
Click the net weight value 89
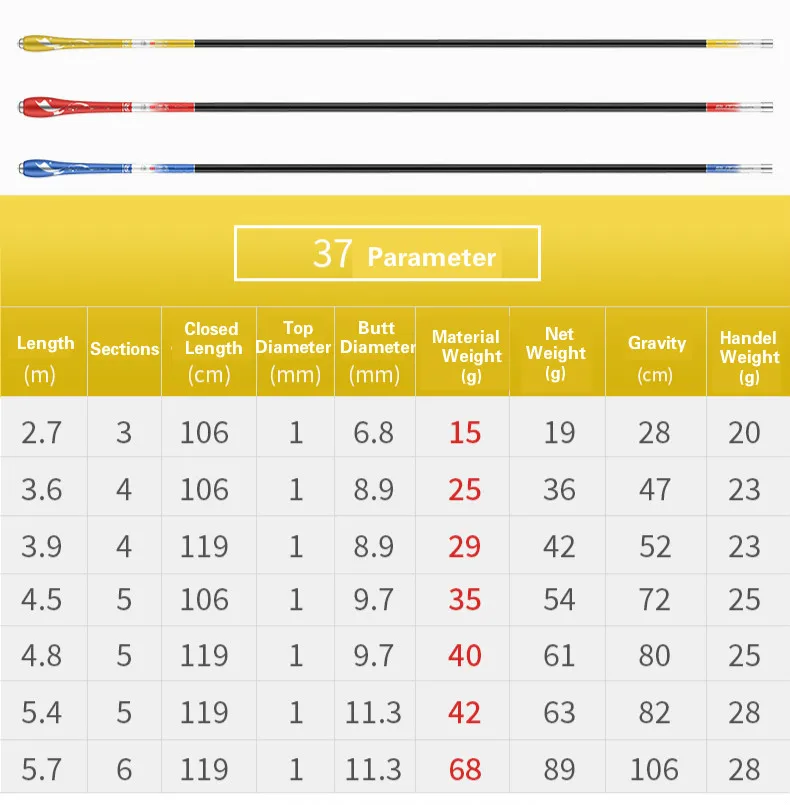tap(559, 769)
